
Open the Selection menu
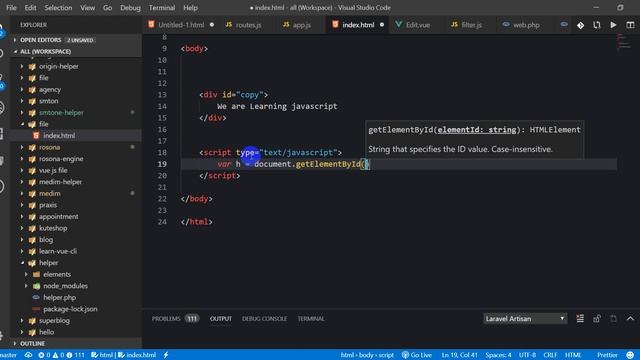pos(58,8)
